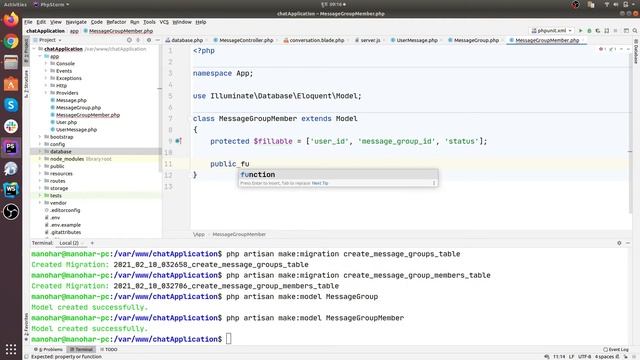Viewport: 640px width, 360px height.
Task: Expand the vendor folder
Action: (40, 203)
